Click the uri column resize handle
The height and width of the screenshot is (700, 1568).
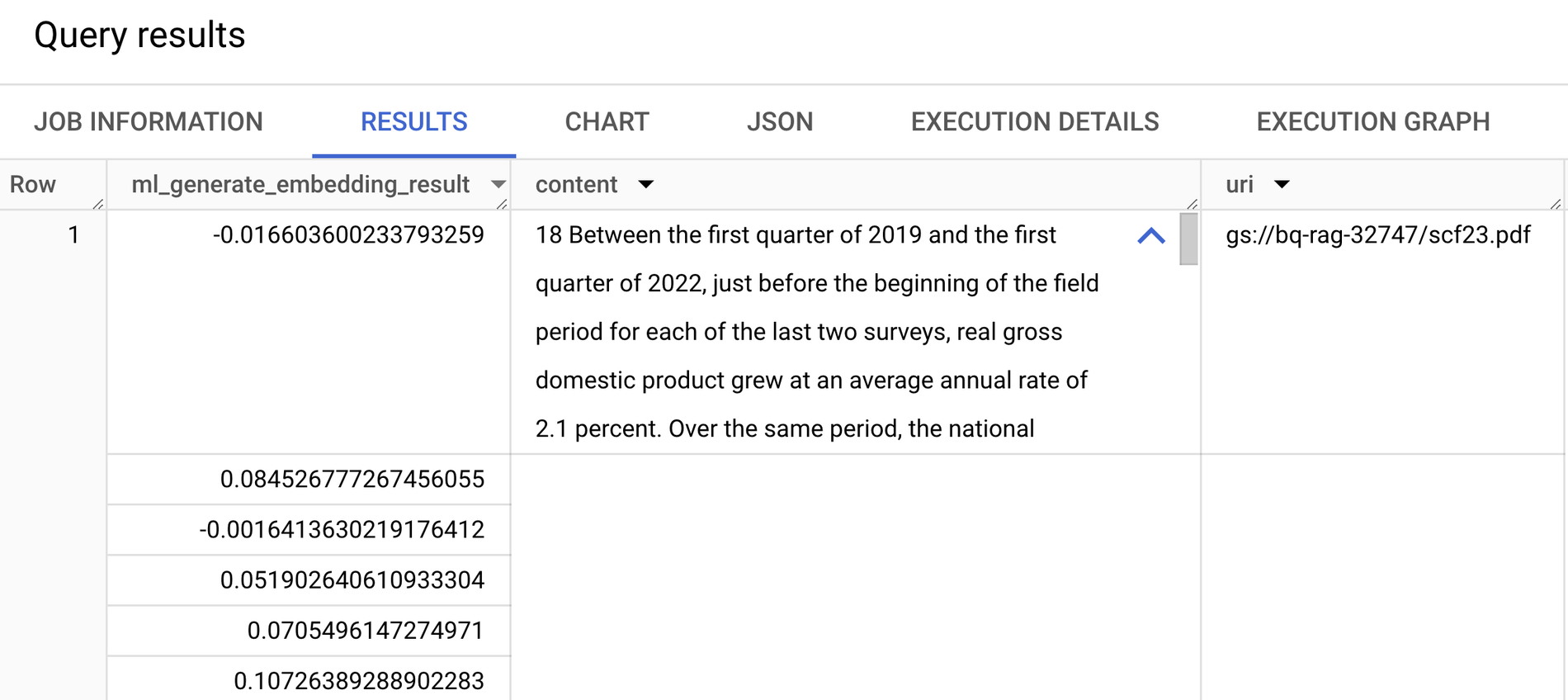(x=1556, y=203)
